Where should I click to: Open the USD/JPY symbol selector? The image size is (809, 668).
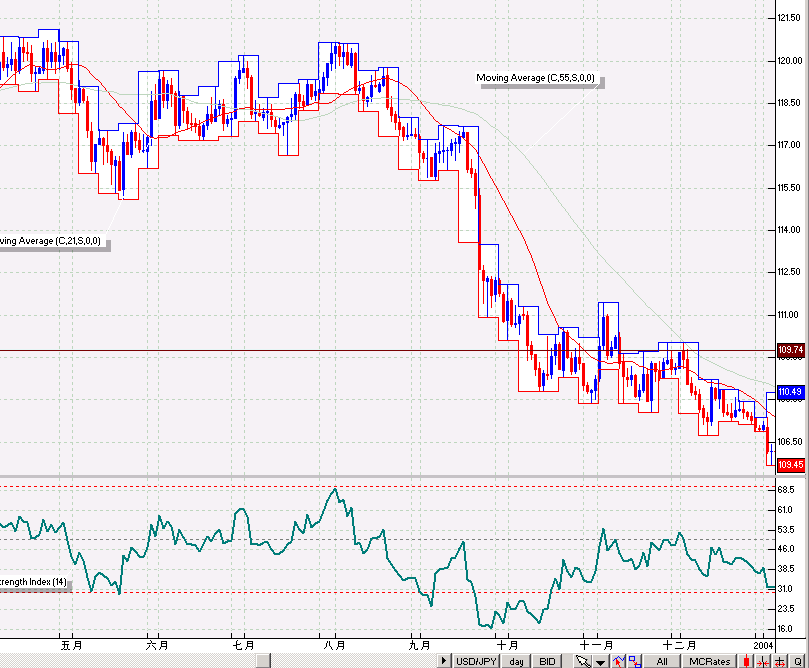pos(476,661)
